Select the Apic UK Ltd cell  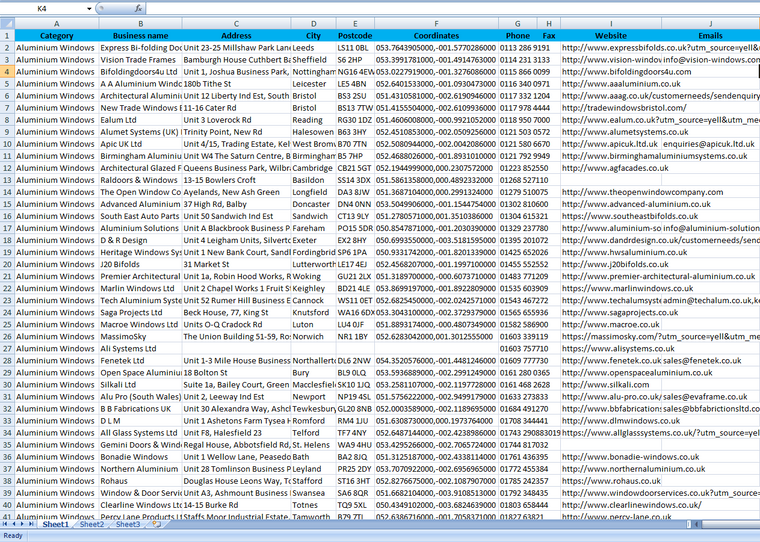coord(141,144)
